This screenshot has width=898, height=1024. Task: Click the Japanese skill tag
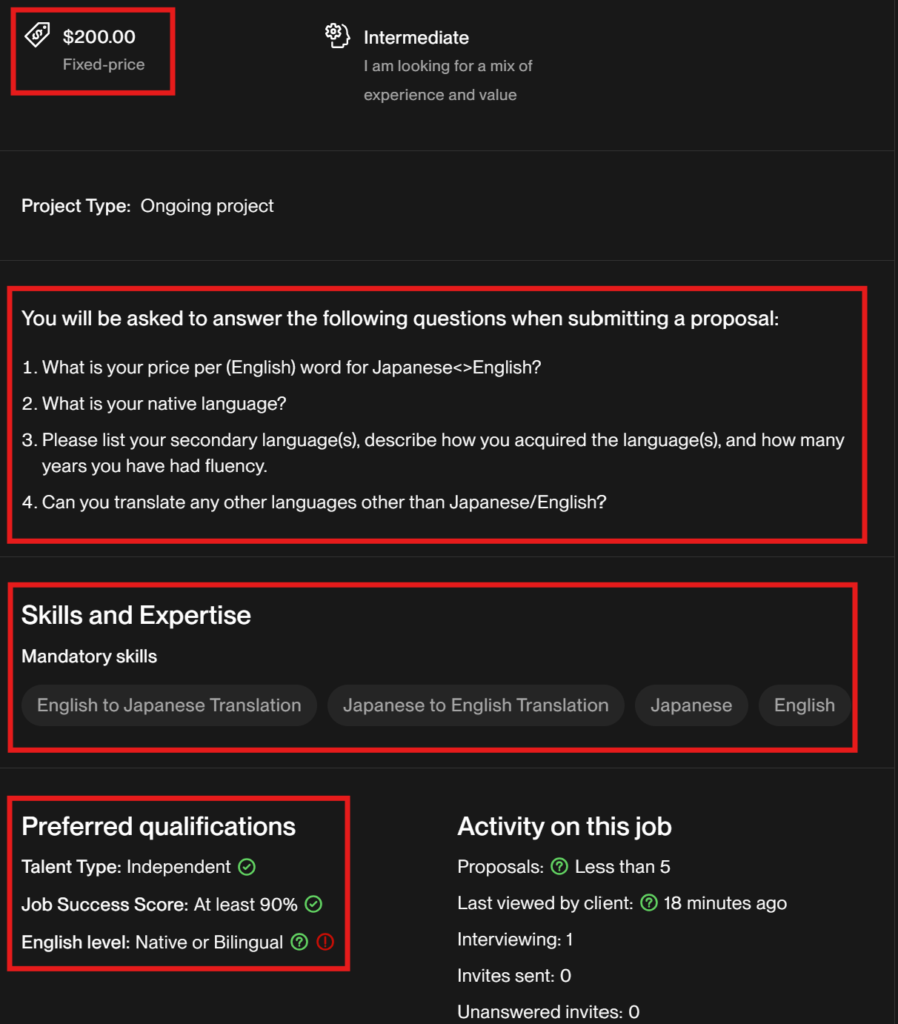point(691,705)
